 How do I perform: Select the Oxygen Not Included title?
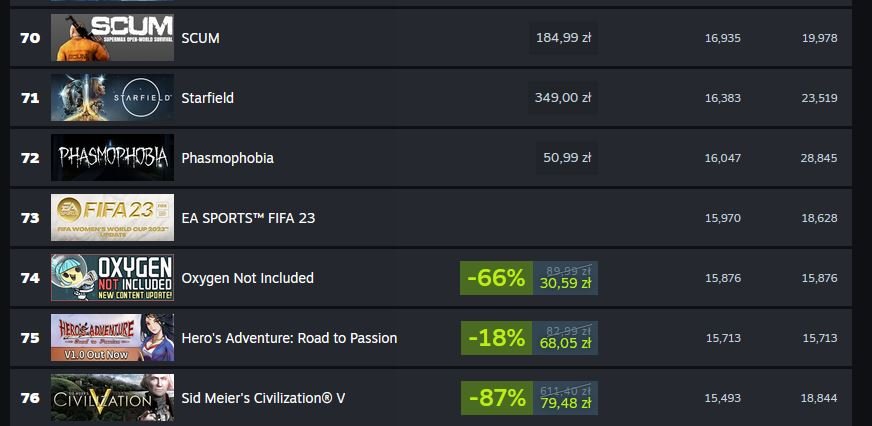[247, 278]
